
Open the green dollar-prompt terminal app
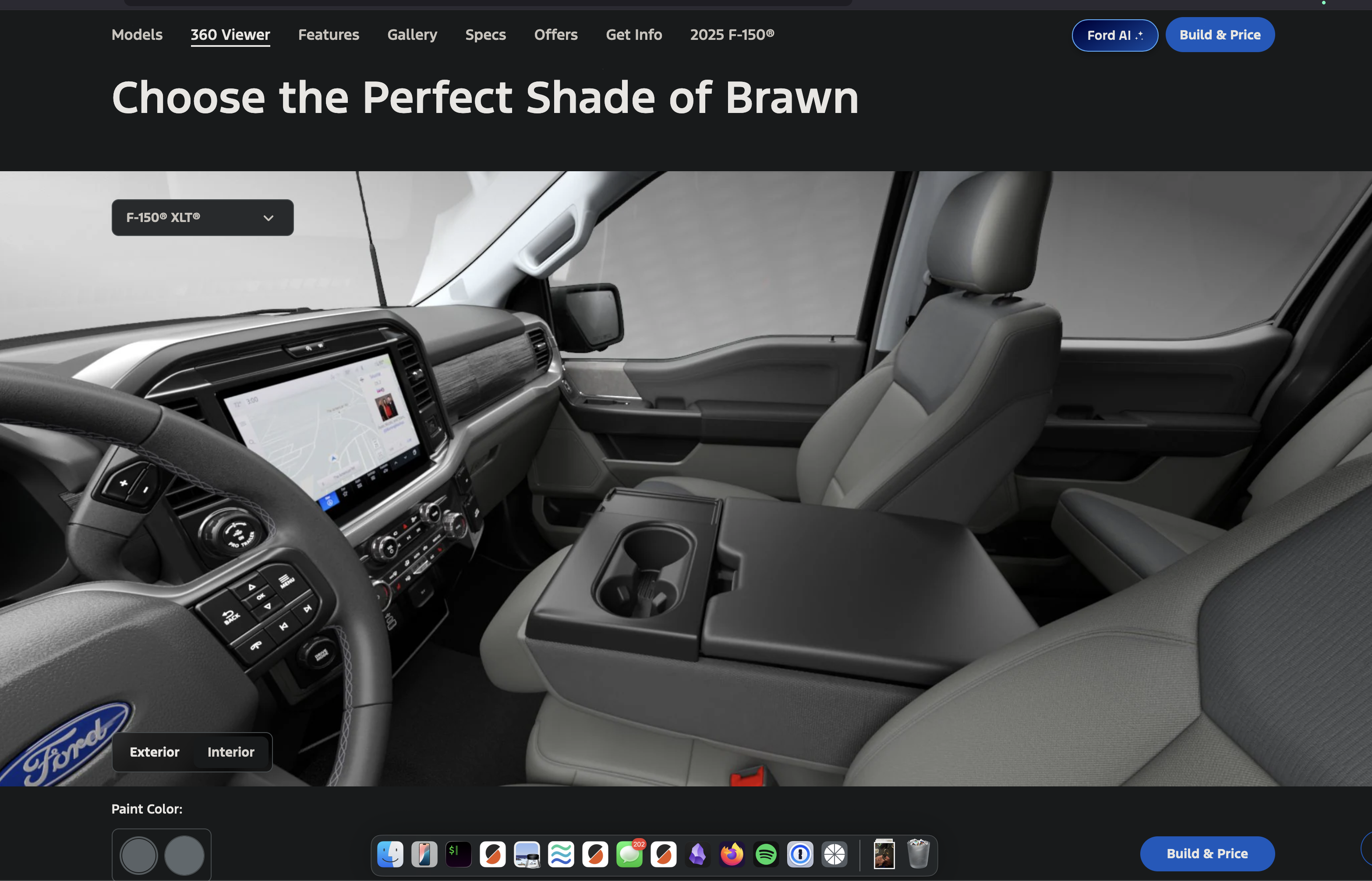coord(458,854)
